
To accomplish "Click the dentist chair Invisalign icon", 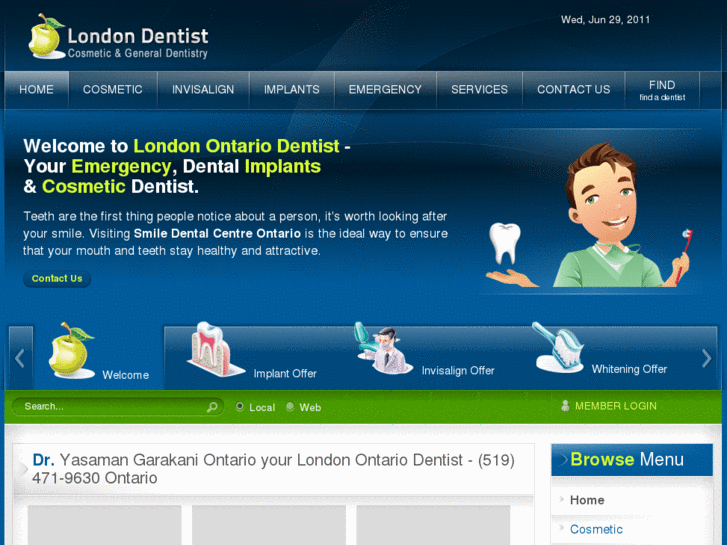I will [384, 348].
